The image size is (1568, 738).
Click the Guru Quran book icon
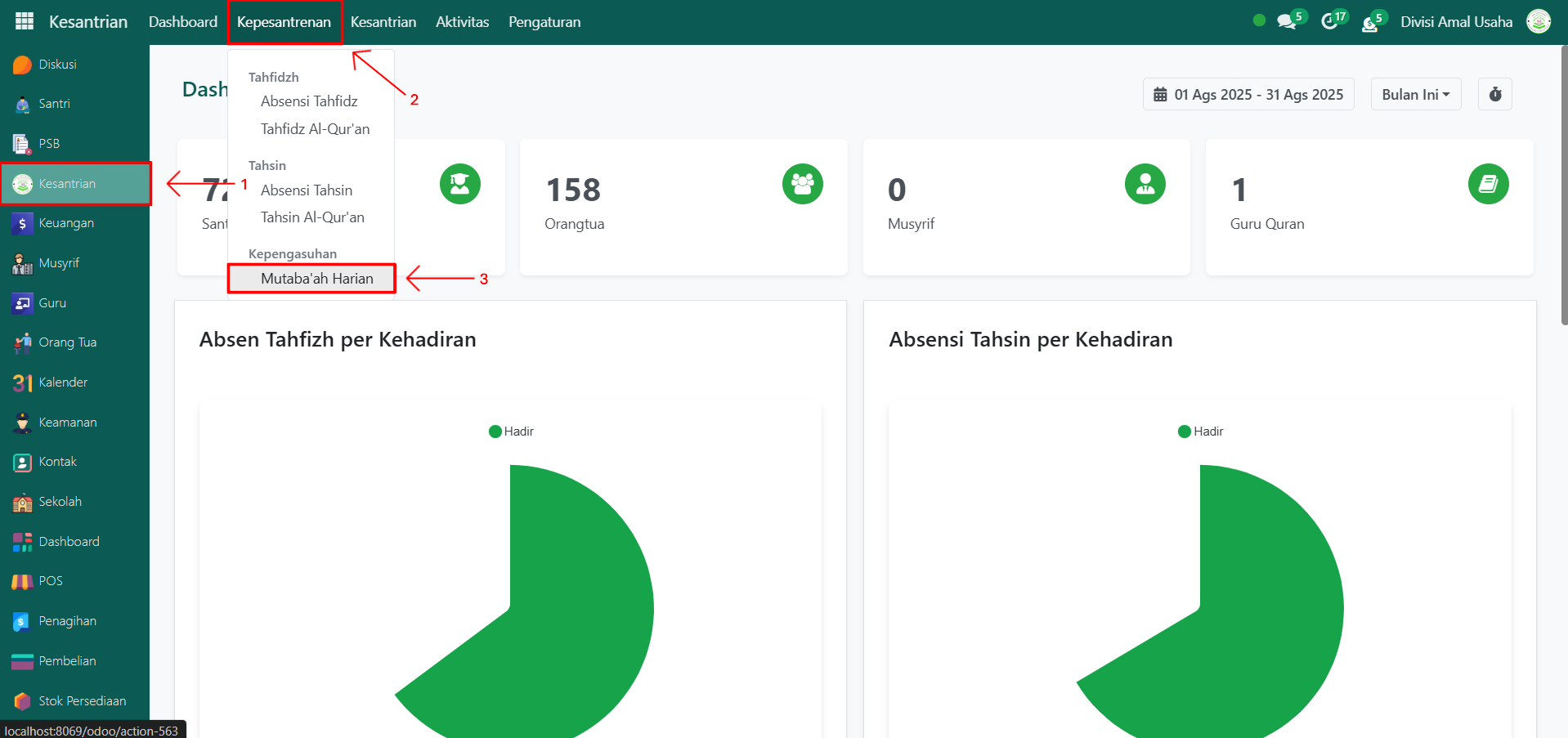[x=1487, y=184]
